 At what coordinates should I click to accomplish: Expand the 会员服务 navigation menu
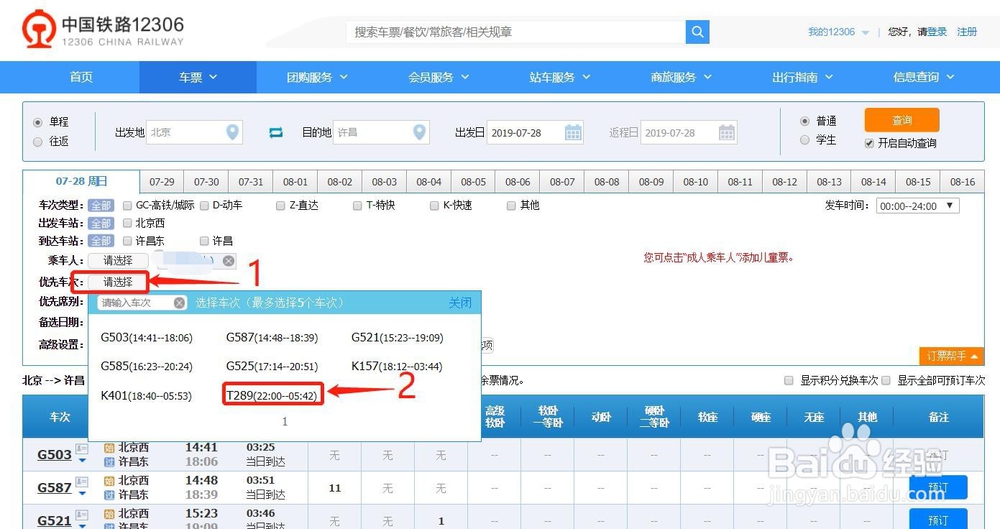pos(439,77)
